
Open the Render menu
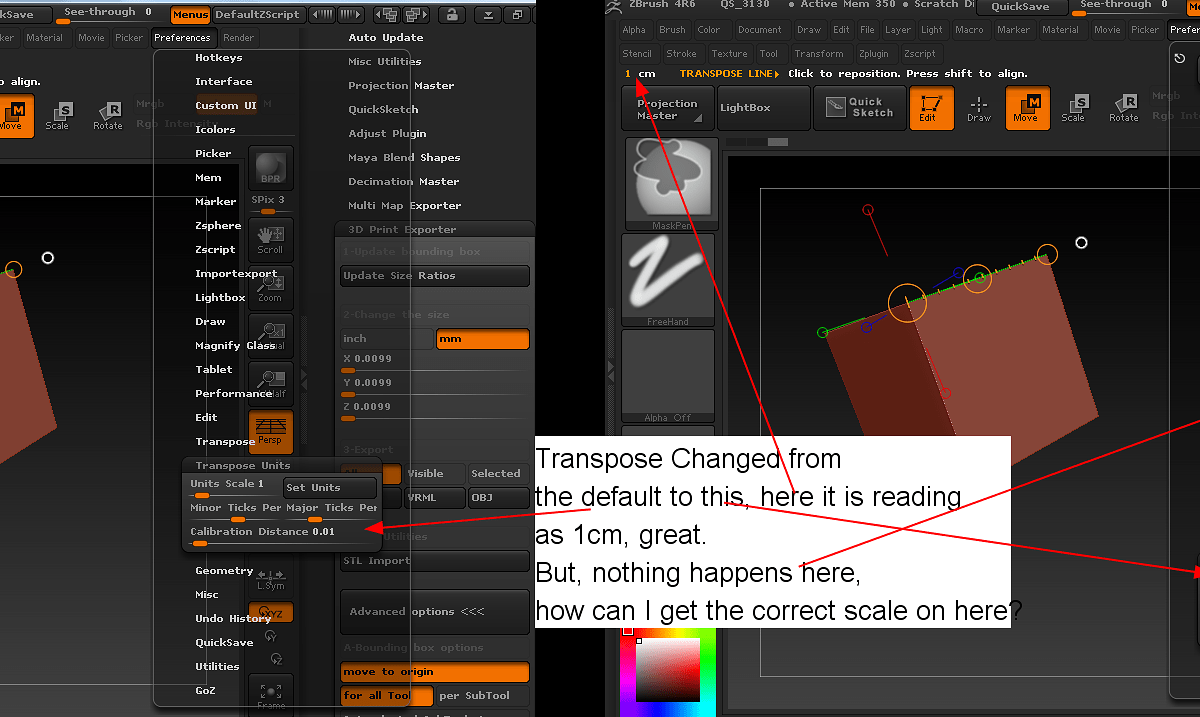coord(238,38)
